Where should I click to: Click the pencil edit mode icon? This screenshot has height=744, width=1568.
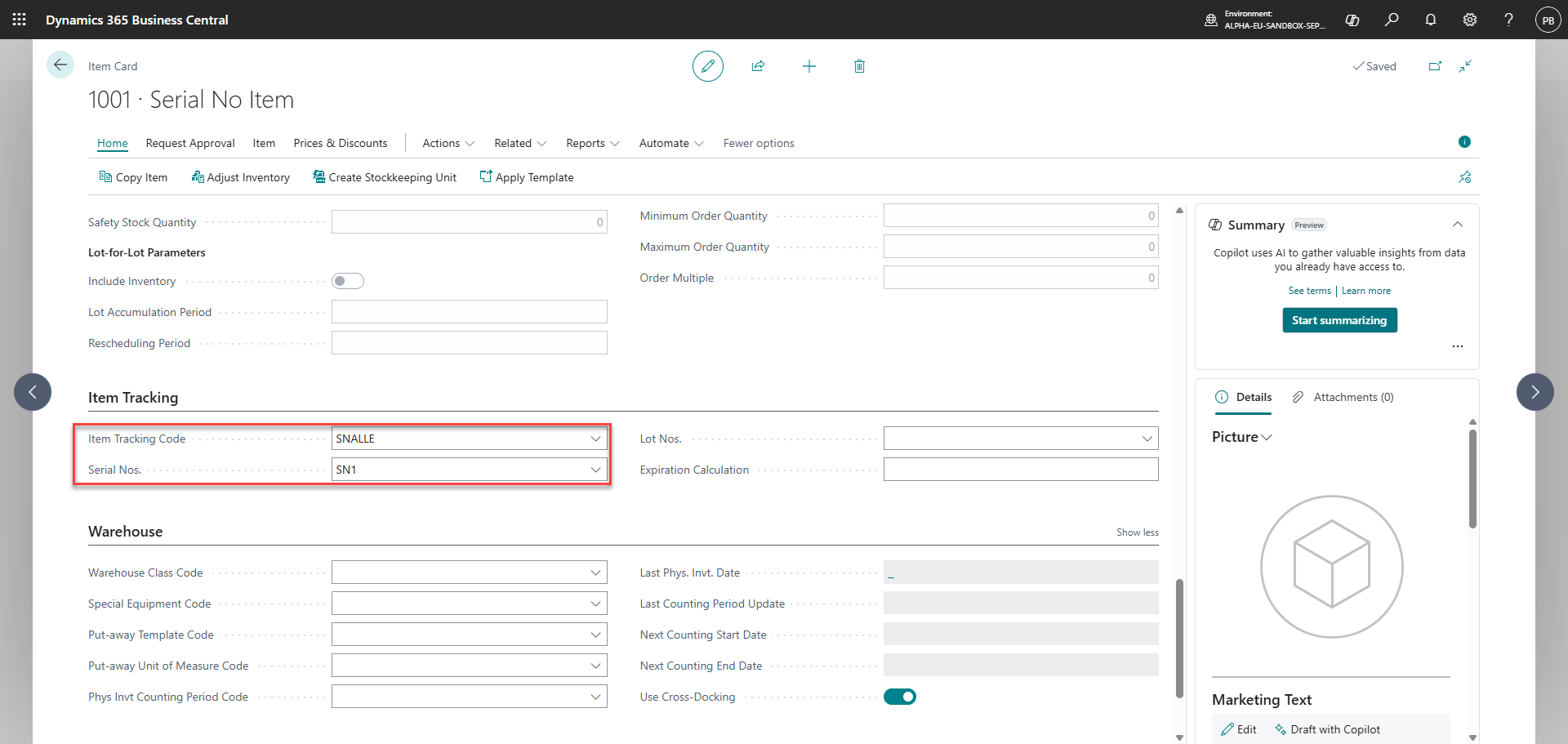[708, 66]
